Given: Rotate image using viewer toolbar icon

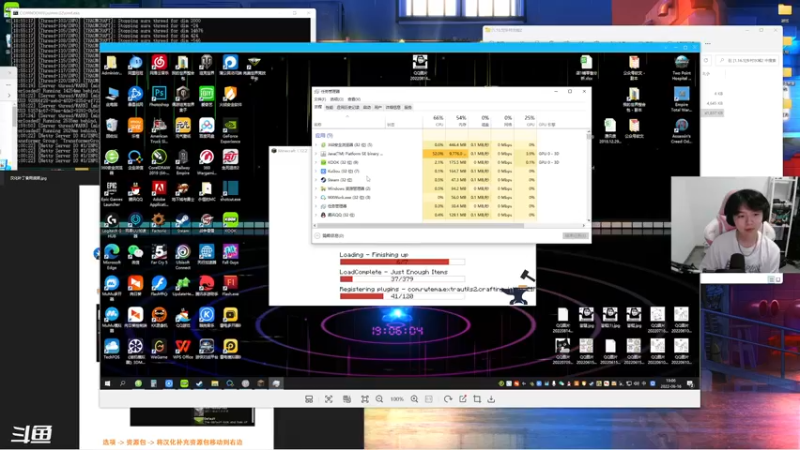Looking at the screenshot, I should click(447, 399).
